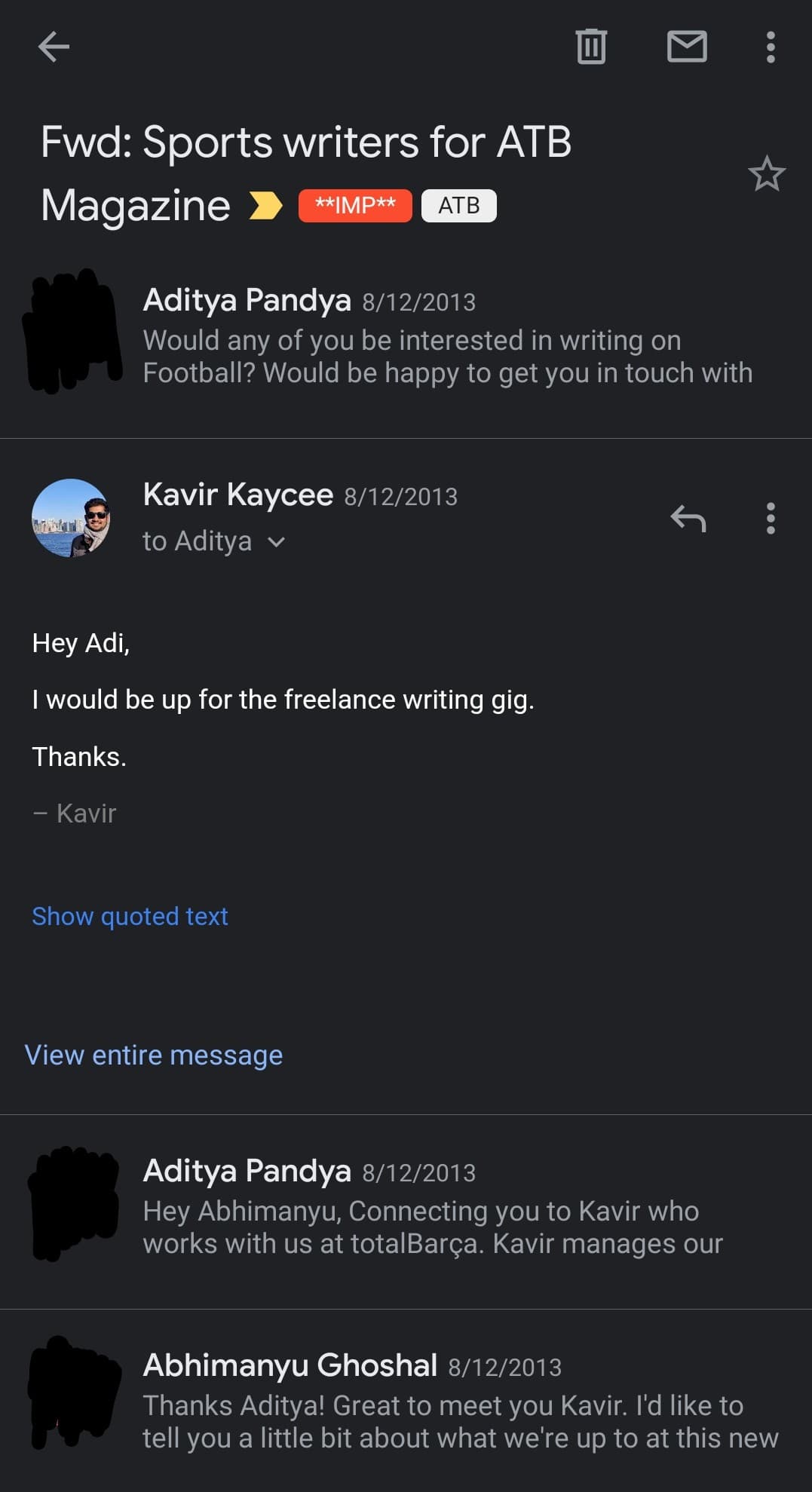Viewport: 812px width, 1492px height.
Task: Open the top-right conversation overflow menu
Action: pyautogui.click(x=770, y=47)
